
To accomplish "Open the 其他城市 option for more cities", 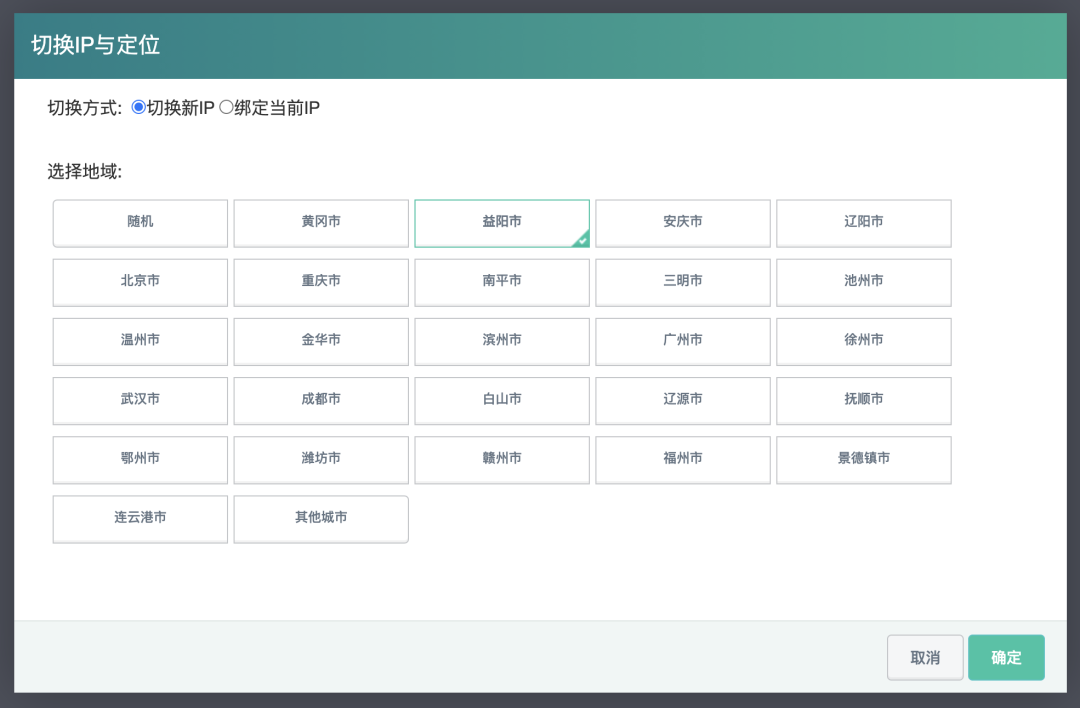I will pyautogui.click(x=321, y=518).
